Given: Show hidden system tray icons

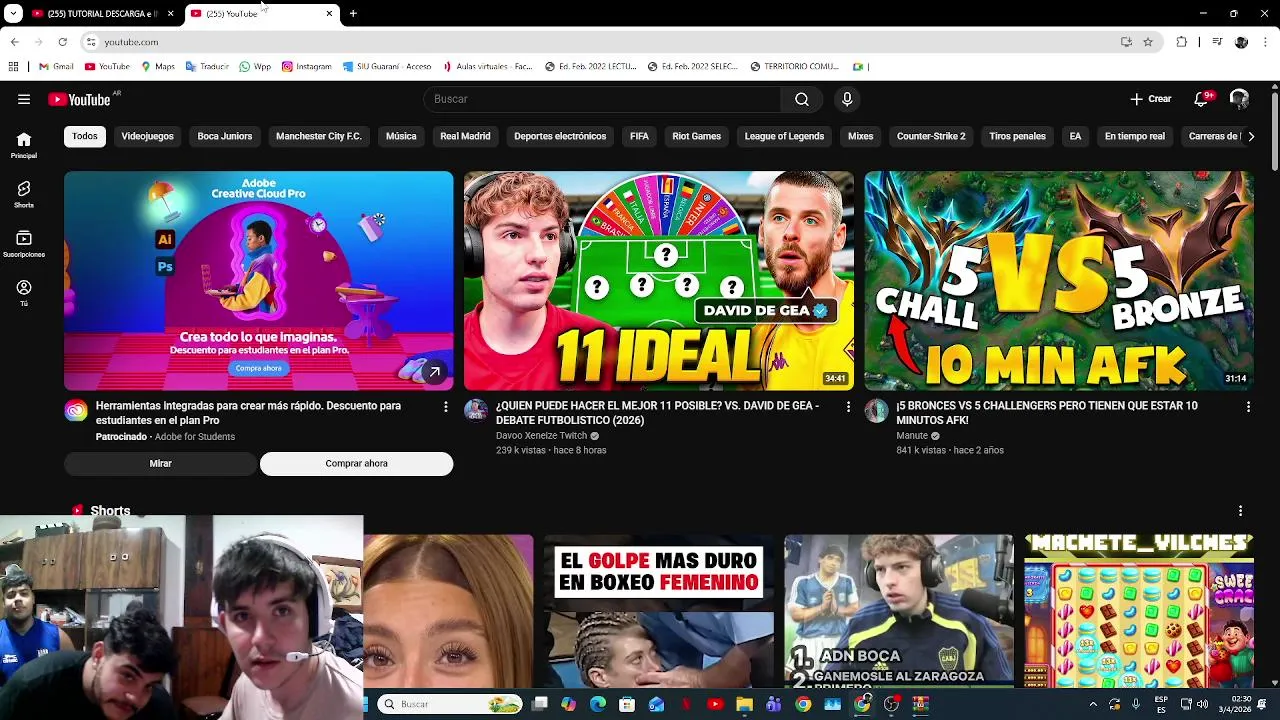Looking at the screenshot, I should coord(1093,704).
